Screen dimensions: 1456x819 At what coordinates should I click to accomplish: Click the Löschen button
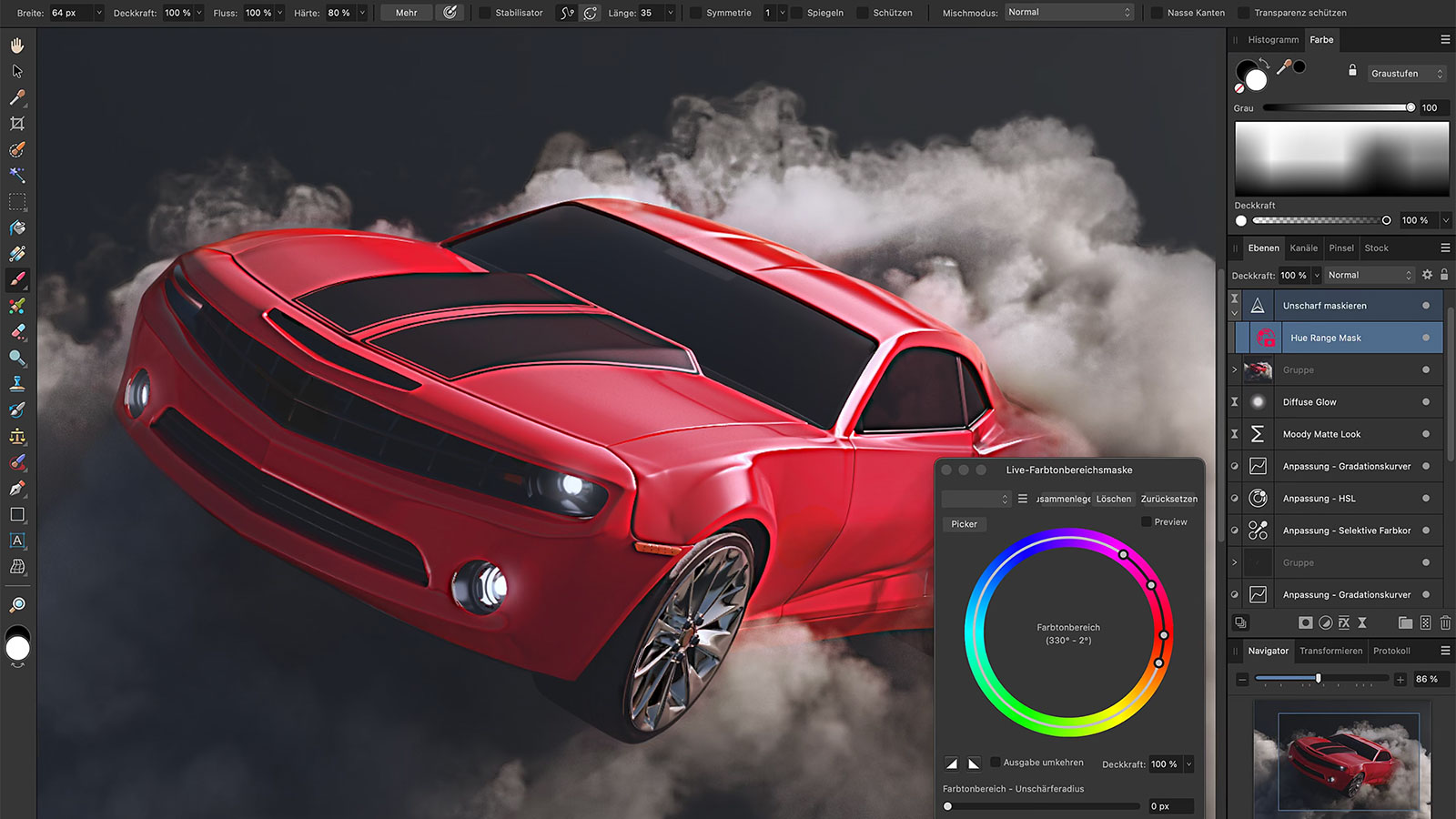[x=1114, y=499]
